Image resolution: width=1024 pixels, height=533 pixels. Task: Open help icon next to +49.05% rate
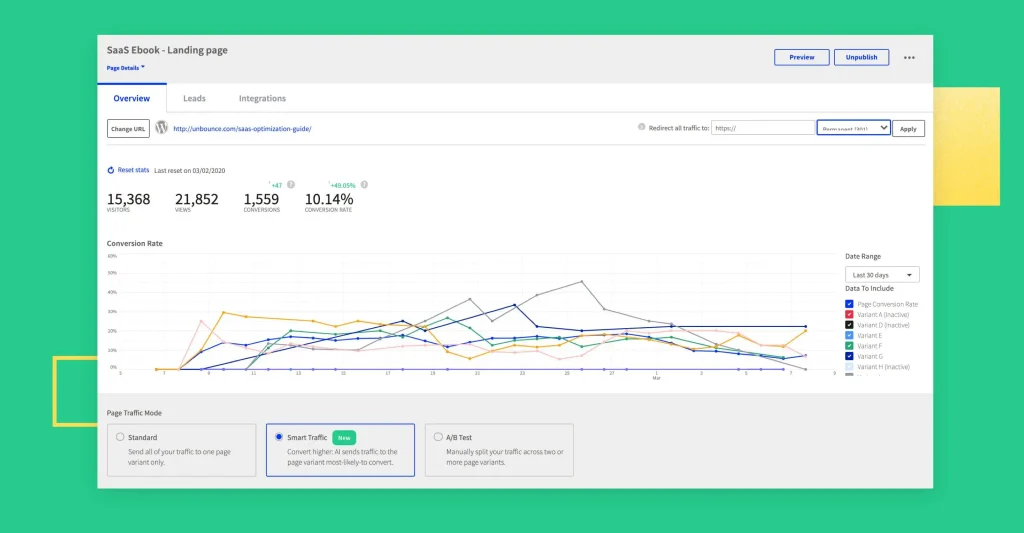[x=364, y=185]
